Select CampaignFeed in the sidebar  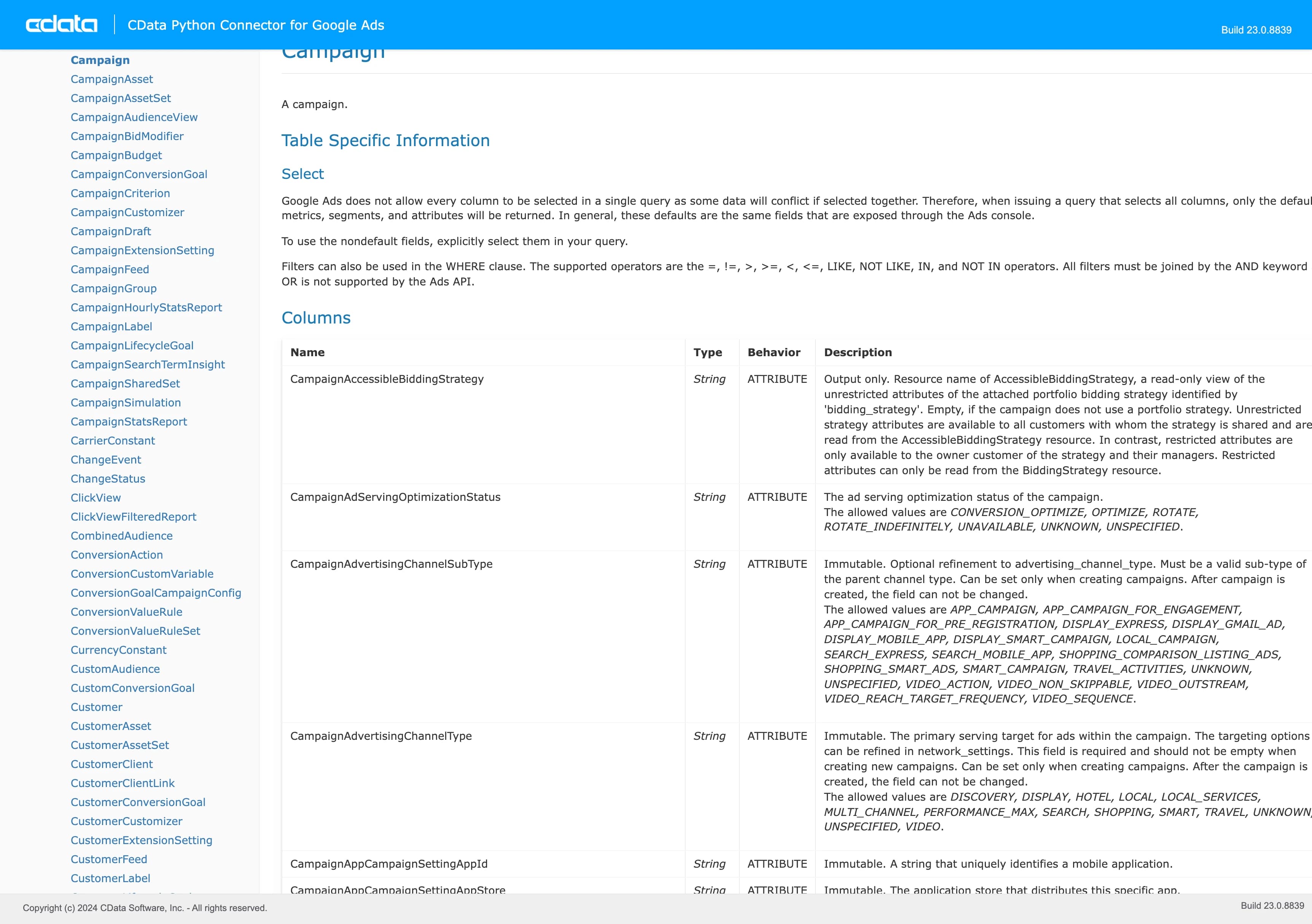pyautogui.click(x=110, y=269)
